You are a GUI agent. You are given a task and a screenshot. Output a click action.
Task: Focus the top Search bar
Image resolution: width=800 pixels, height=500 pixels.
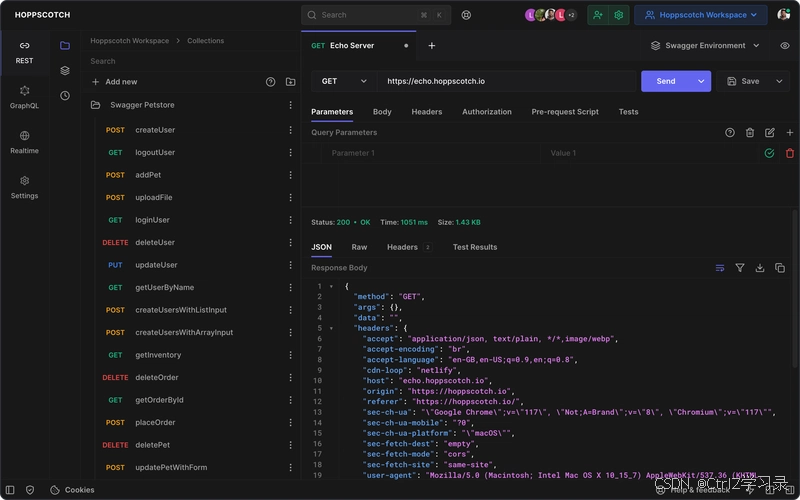point(376,15)
